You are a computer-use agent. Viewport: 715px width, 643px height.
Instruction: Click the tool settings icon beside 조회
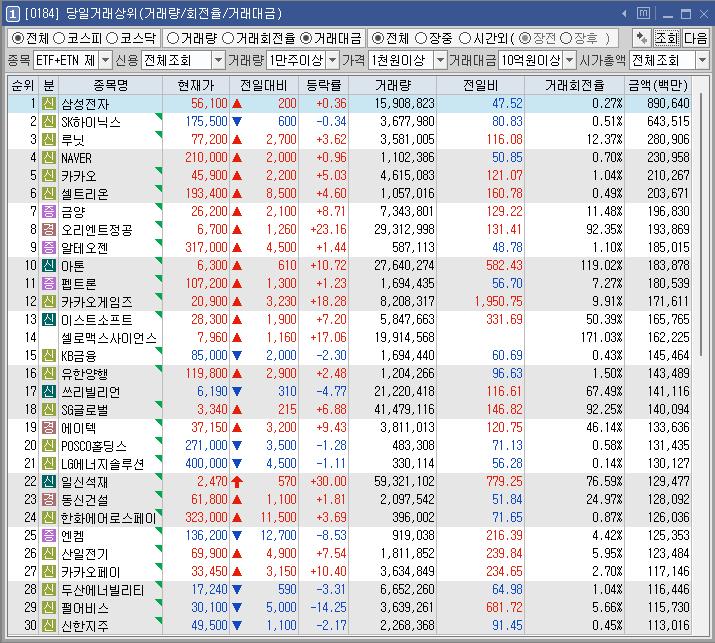click(642, 38)
